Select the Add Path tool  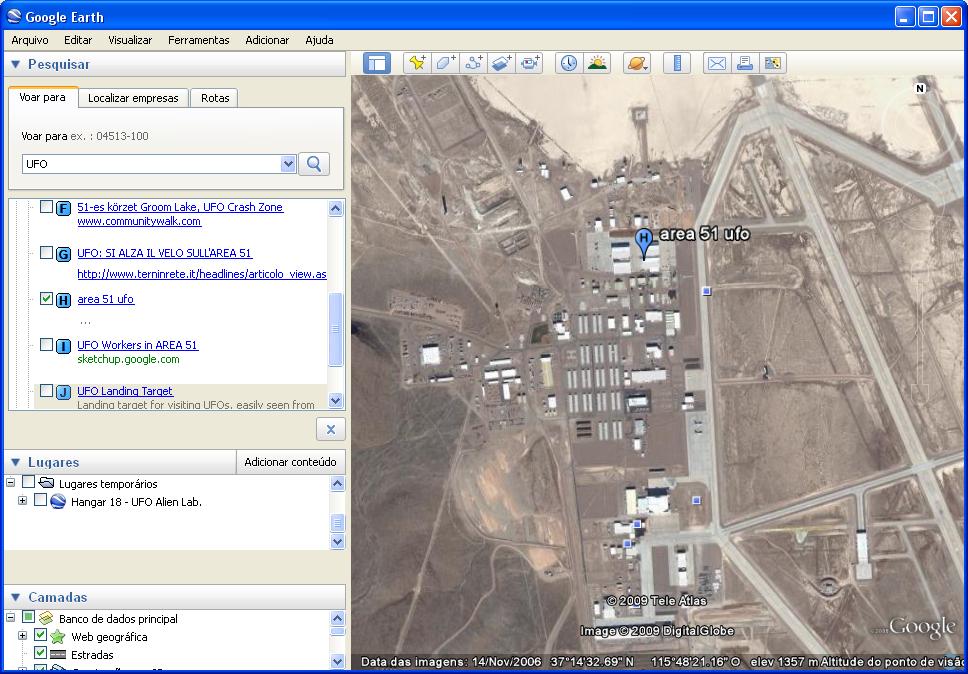coord(474,63)
